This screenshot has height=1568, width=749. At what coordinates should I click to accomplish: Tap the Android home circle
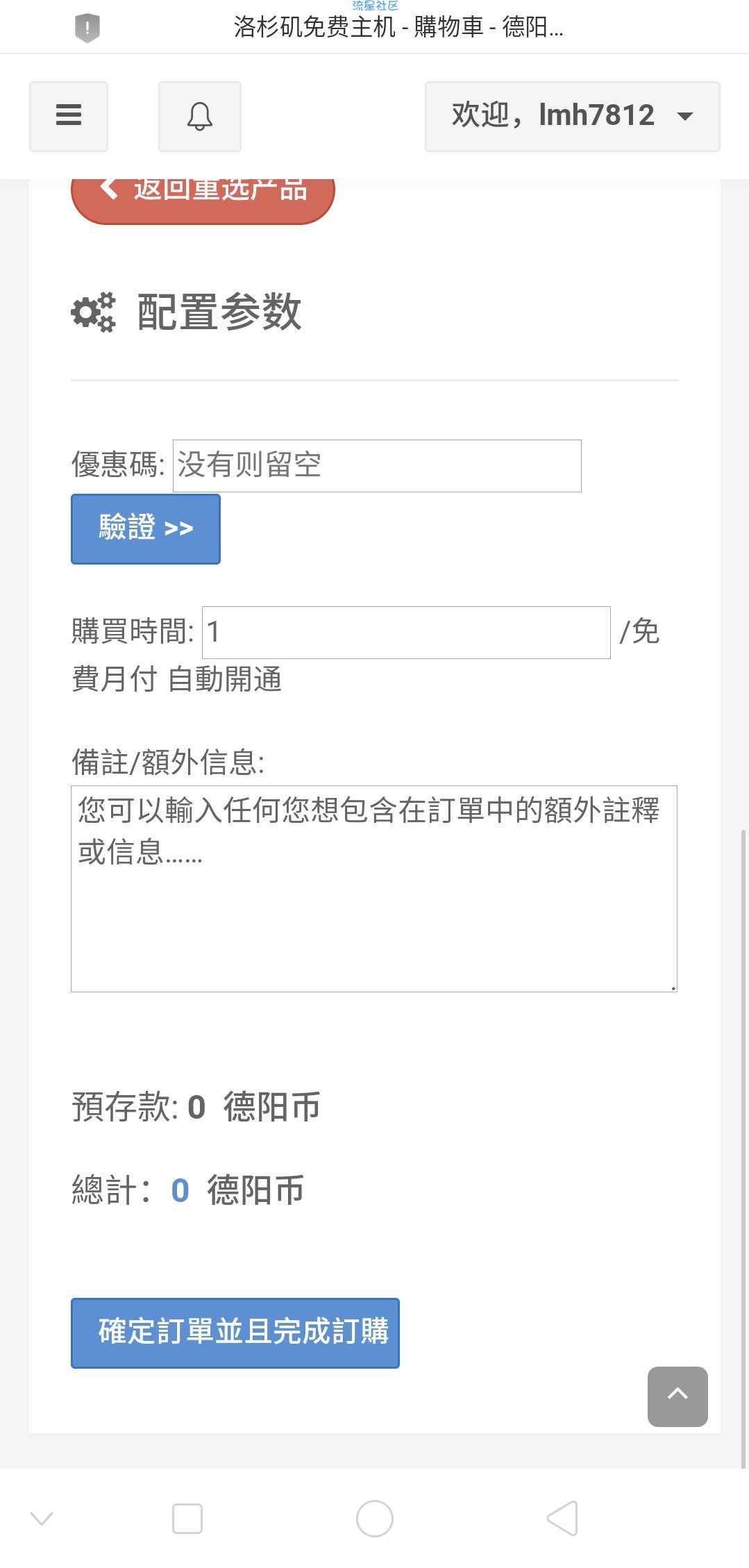[375, 1518]
